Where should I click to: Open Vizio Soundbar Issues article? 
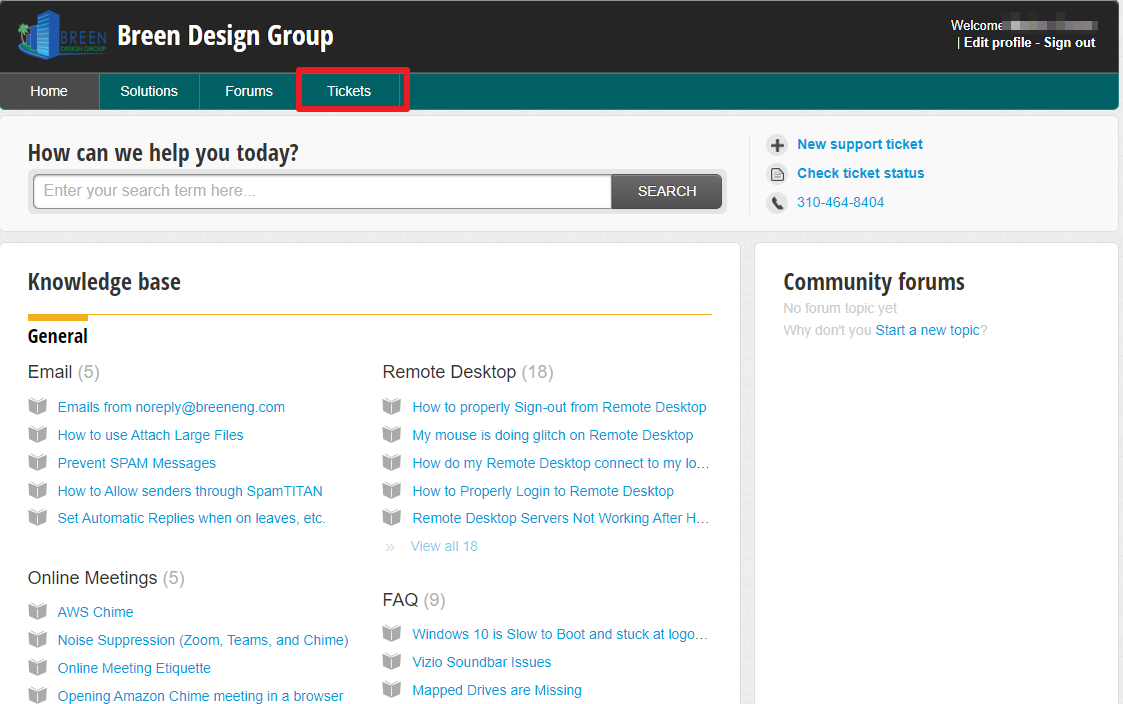tap(482, 662)
